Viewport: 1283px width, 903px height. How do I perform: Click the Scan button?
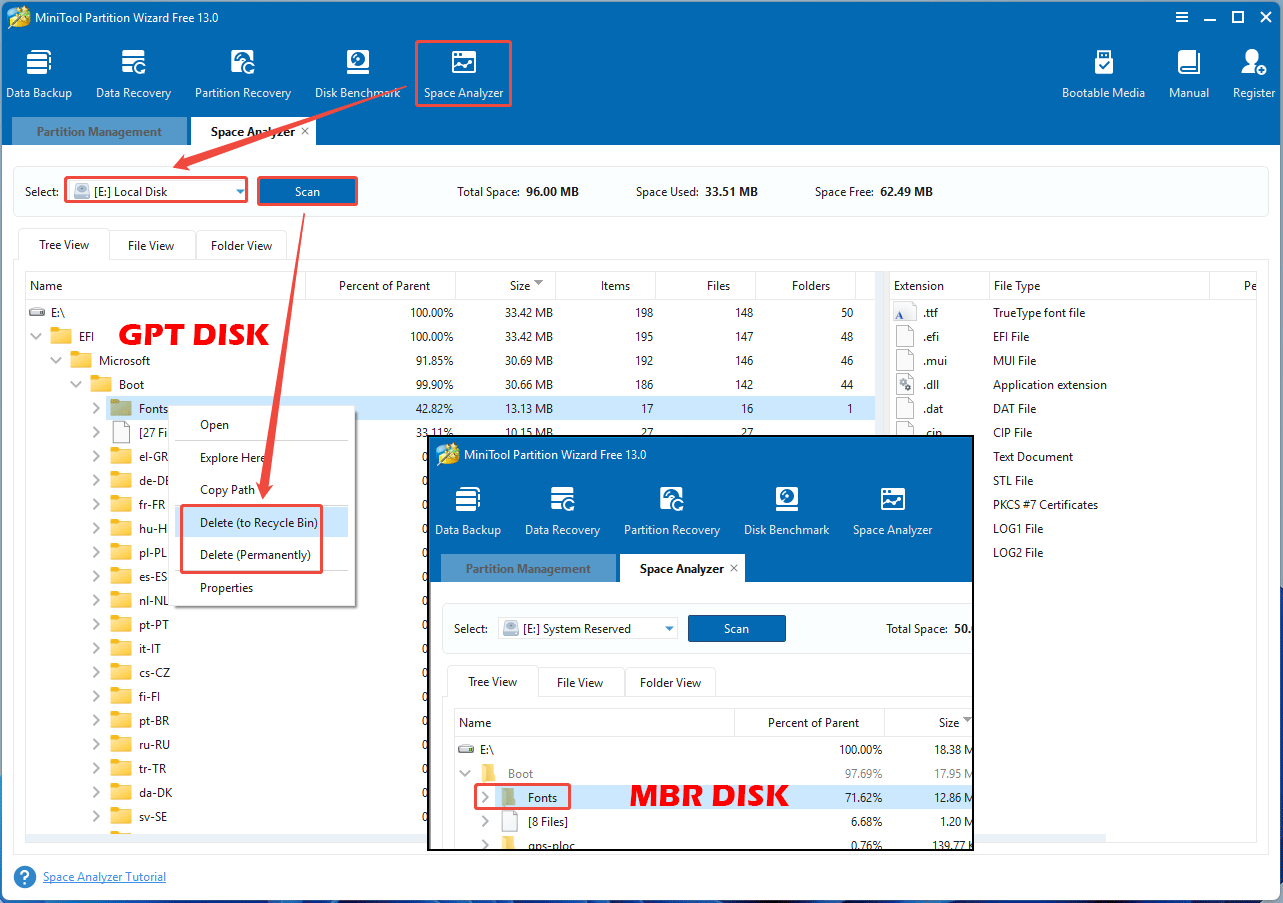click(307, 190)
